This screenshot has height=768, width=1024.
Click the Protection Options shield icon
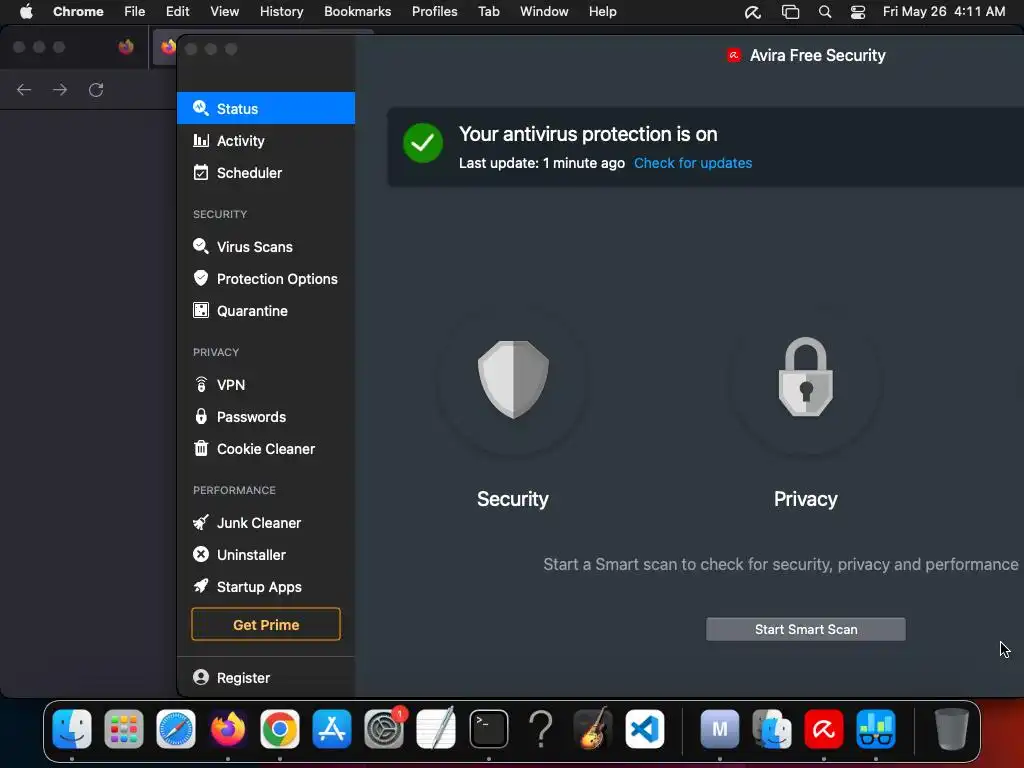[x=201, y=278]
